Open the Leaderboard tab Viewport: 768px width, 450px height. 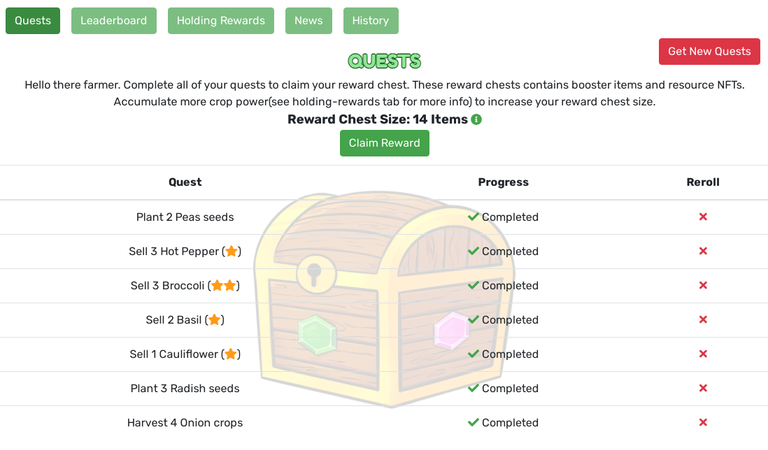tap(114, 21)
